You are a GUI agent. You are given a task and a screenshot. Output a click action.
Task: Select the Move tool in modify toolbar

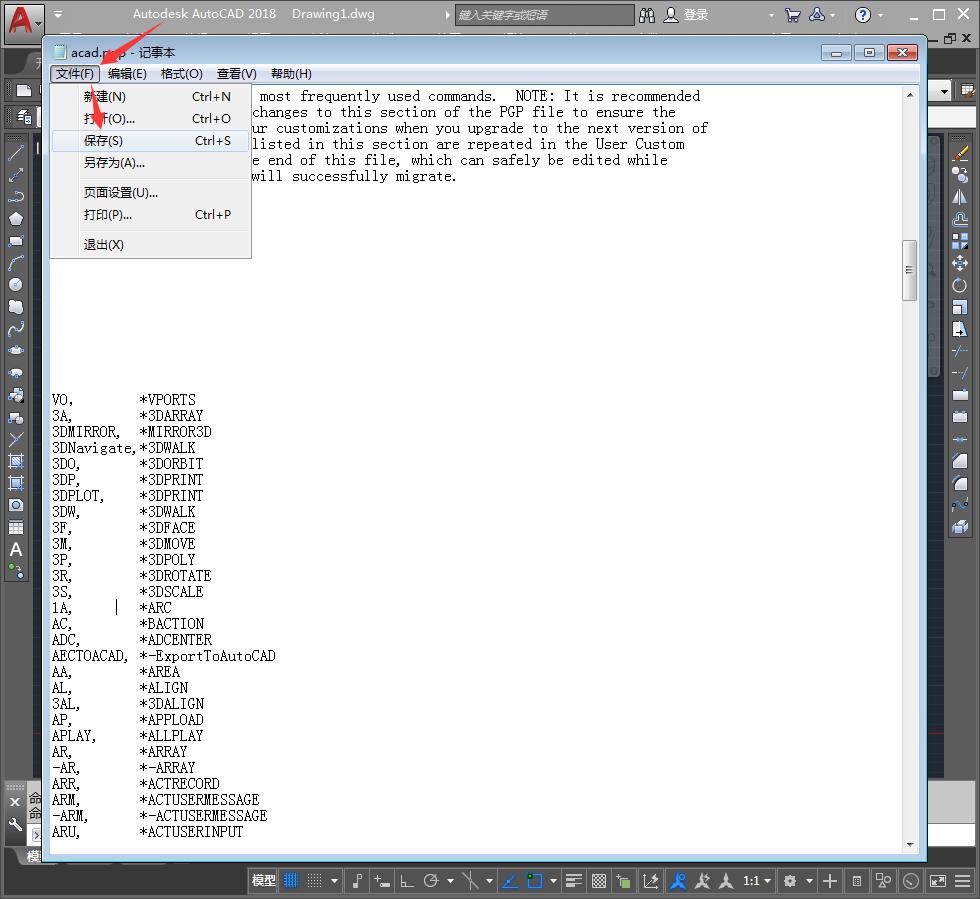click(x=959, y=263)
